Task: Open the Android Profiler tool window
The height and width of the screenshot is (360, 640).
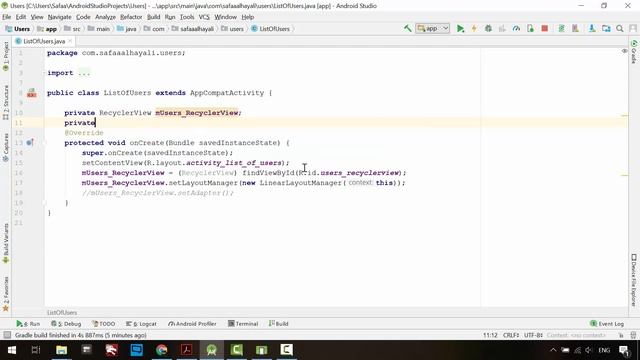Action: (192, 324)
